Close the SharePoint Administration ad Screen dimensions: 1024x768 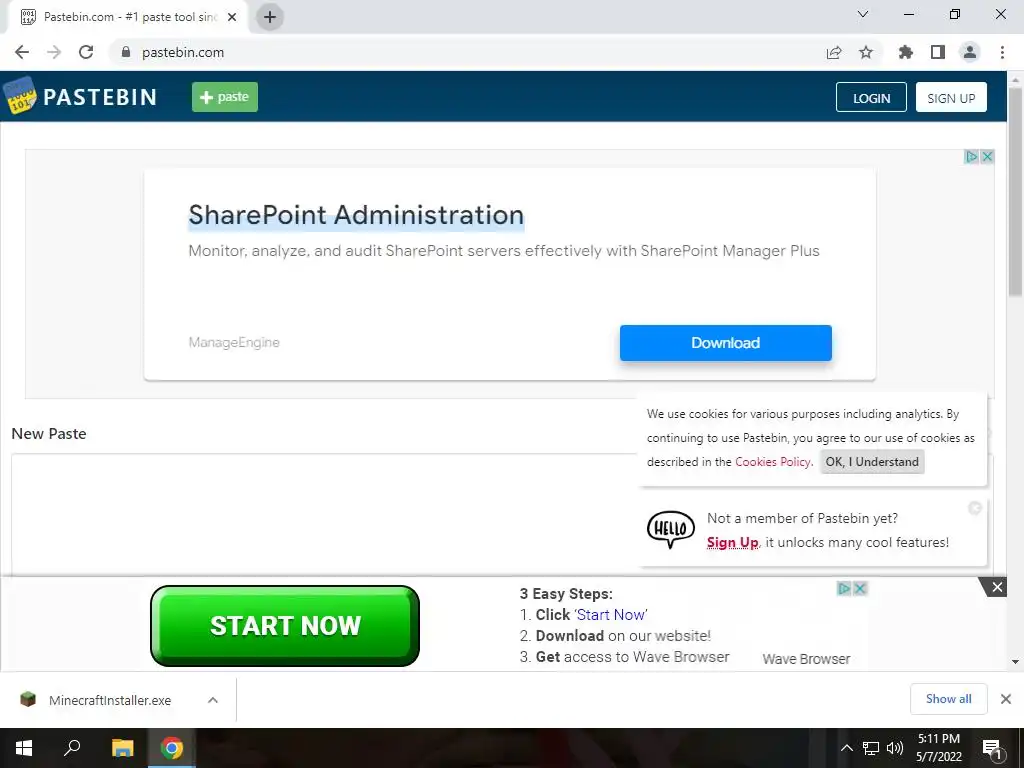coord(987,157)
